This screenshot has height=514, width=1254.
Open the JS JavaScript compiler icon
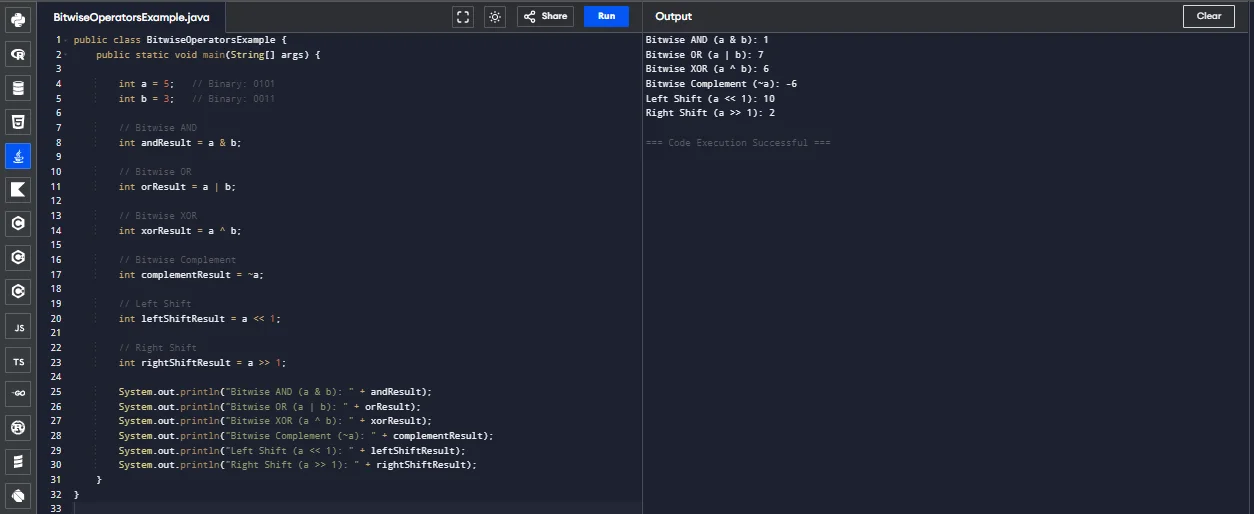pyautogui.click(x=18, y=327)
